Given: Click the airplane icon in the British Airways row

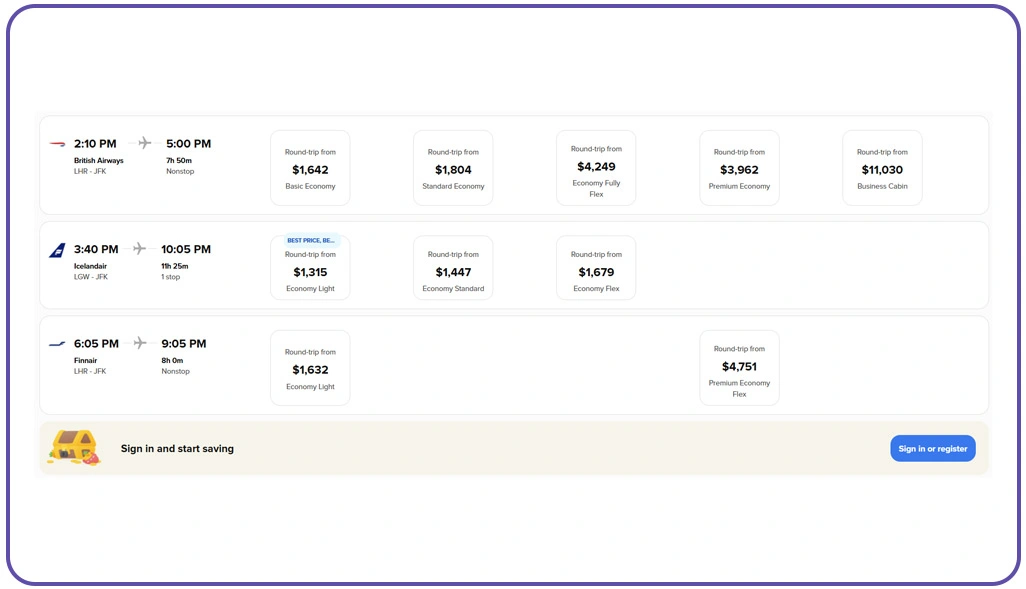Looking at the screenshot, I should (x=143, y=143).
